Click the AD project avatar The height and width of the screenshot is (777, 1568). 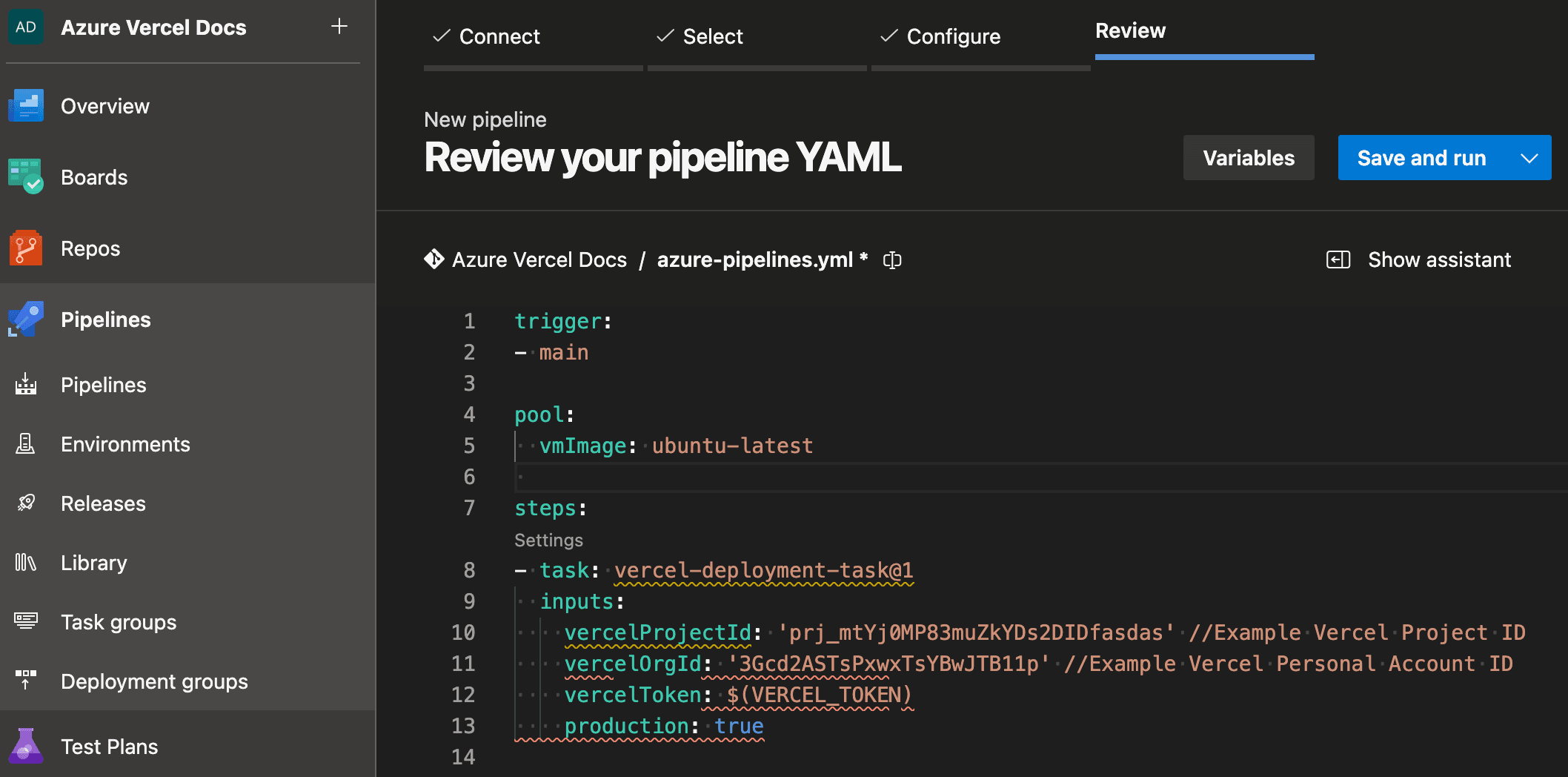click(x=26, y=27)
